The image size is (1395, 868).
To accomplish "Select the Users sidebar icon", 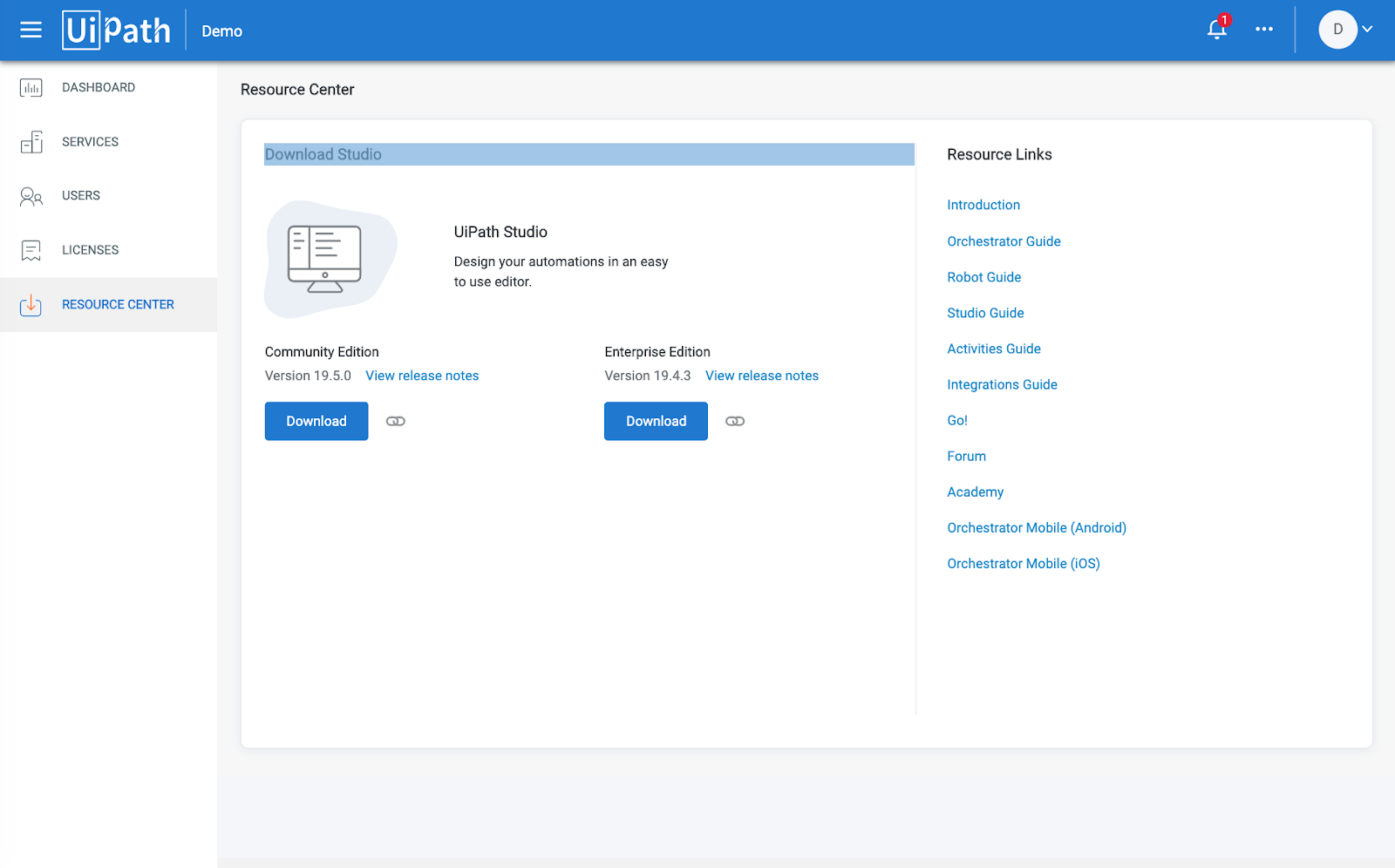I will click(31, 196).
